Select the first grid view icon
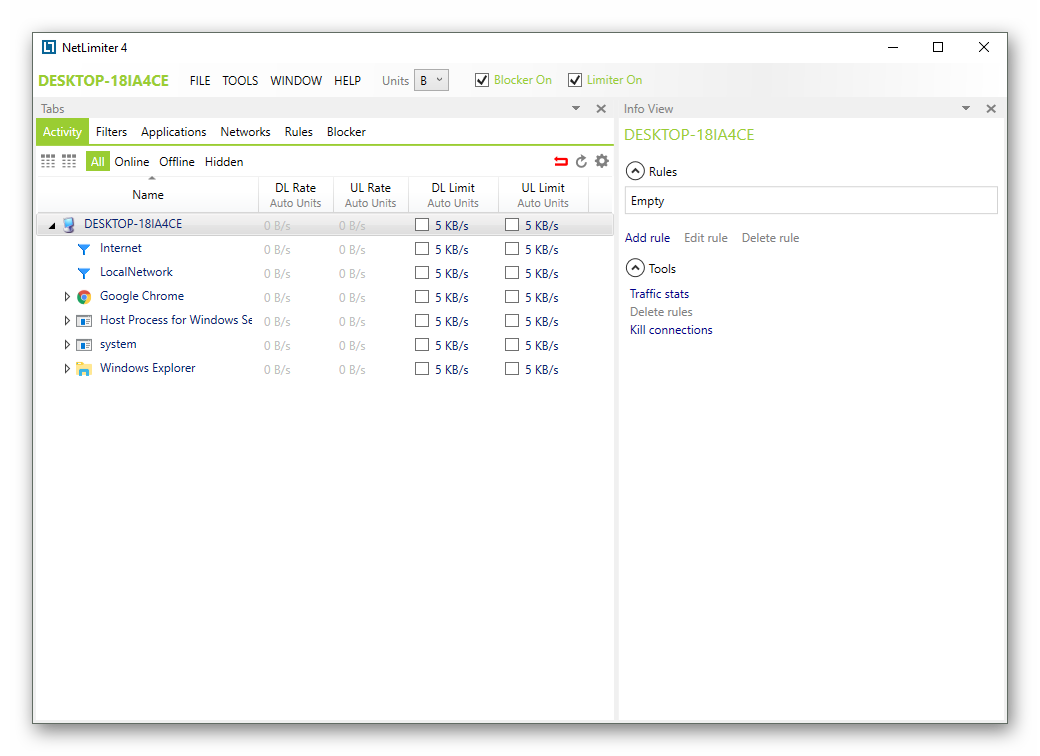 tap(48, 161)
